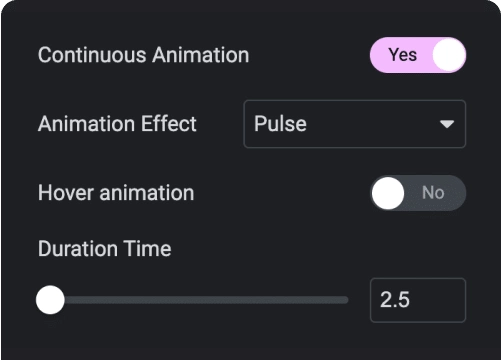501x360 pixels.
Task: Enable the Hover animation toggle
Action: (418, 193)
